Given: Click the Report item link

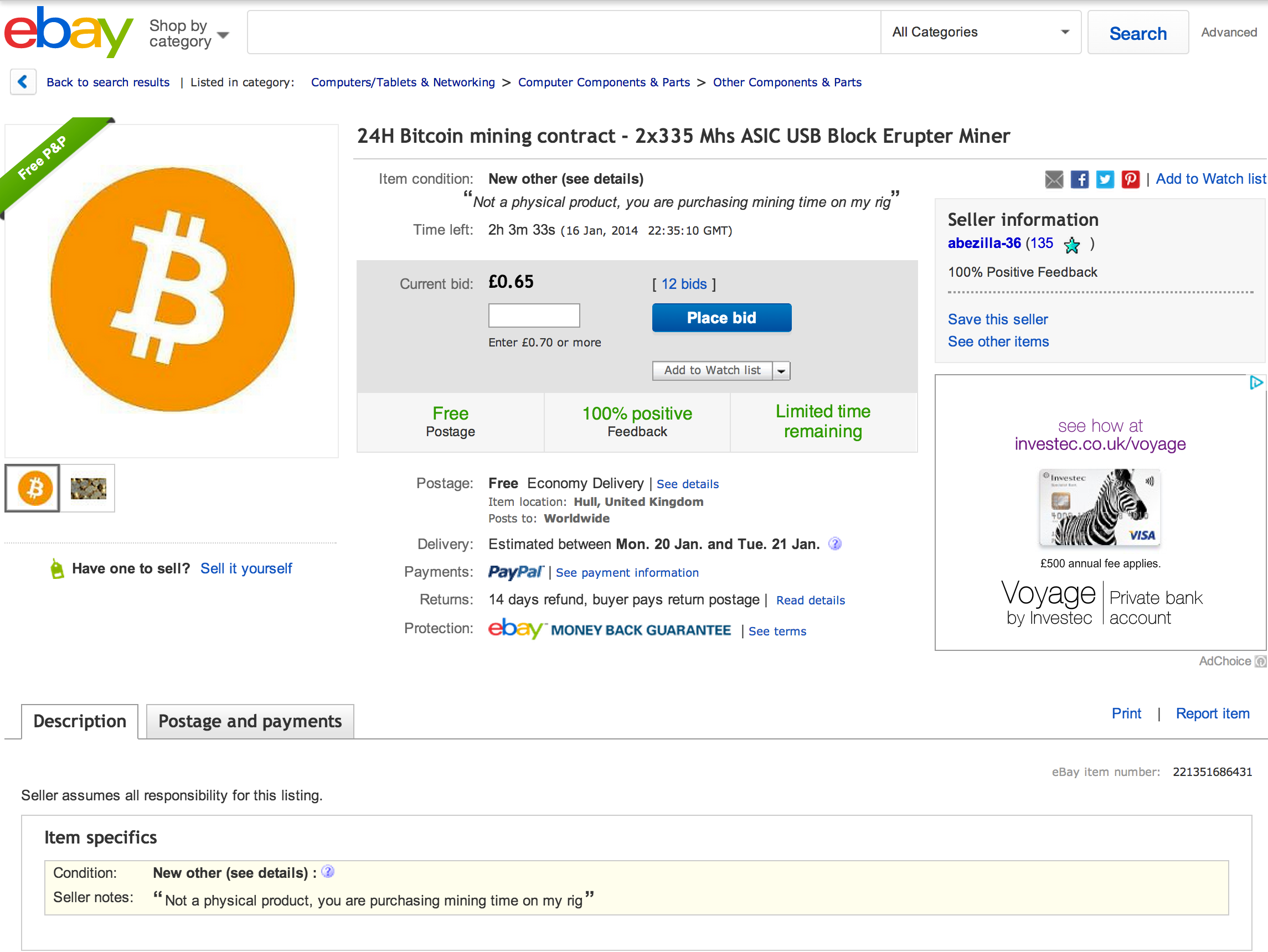Looking at the screenshot, I should tap(1213, 713).
